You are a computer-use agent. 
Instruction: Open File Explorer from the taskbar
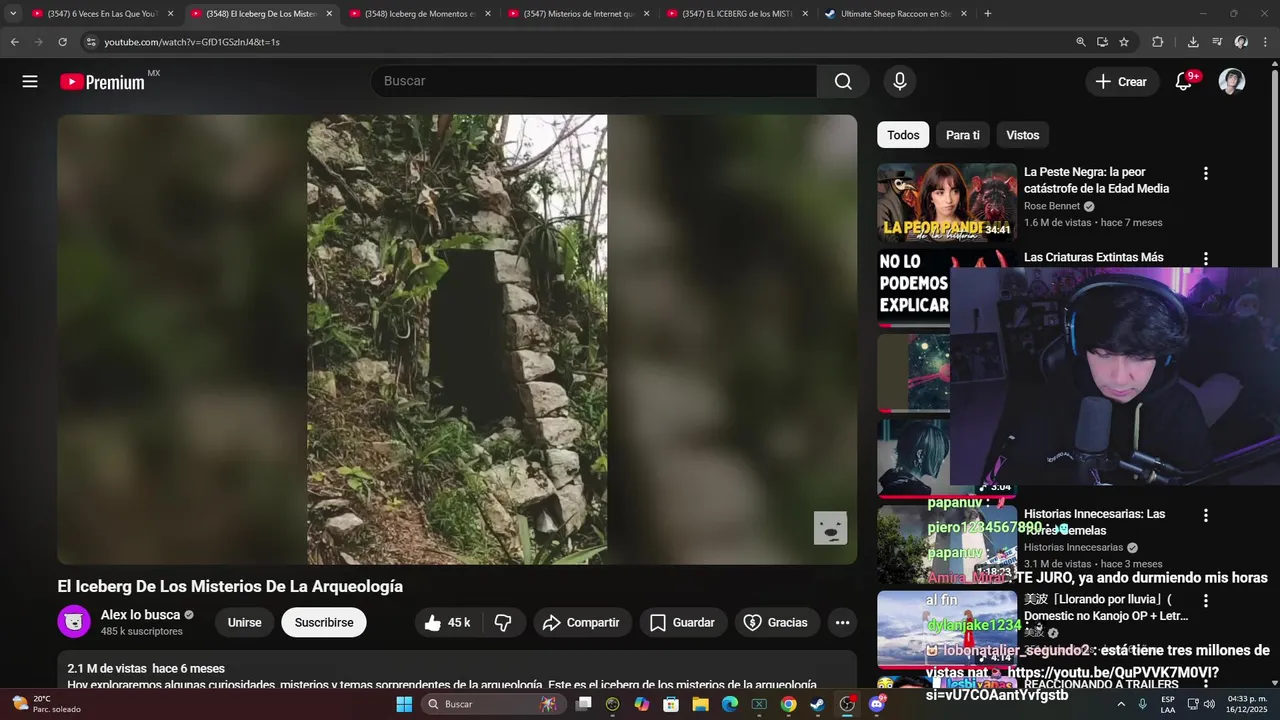click(x=701, y=704)
